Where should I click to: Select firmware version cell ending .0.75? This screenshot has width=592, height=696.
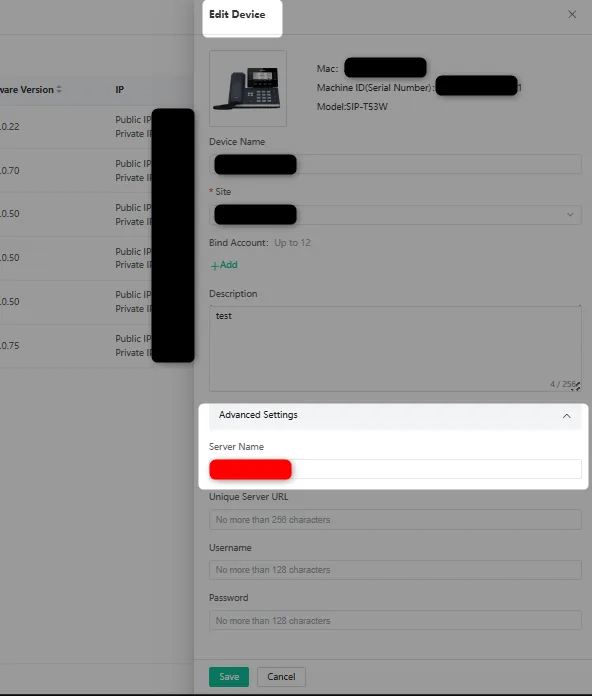(x=10, y=346)
